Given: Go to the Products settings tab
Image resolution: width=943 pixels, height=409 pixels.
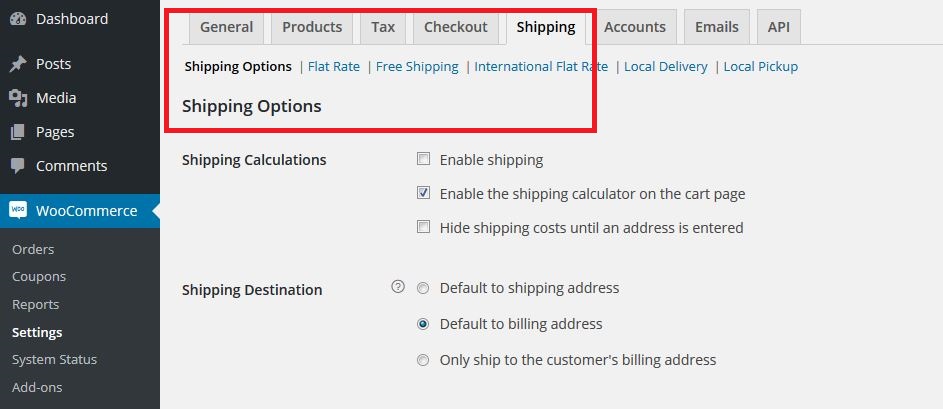Looking at the screenshot, I should click(312, 27).
